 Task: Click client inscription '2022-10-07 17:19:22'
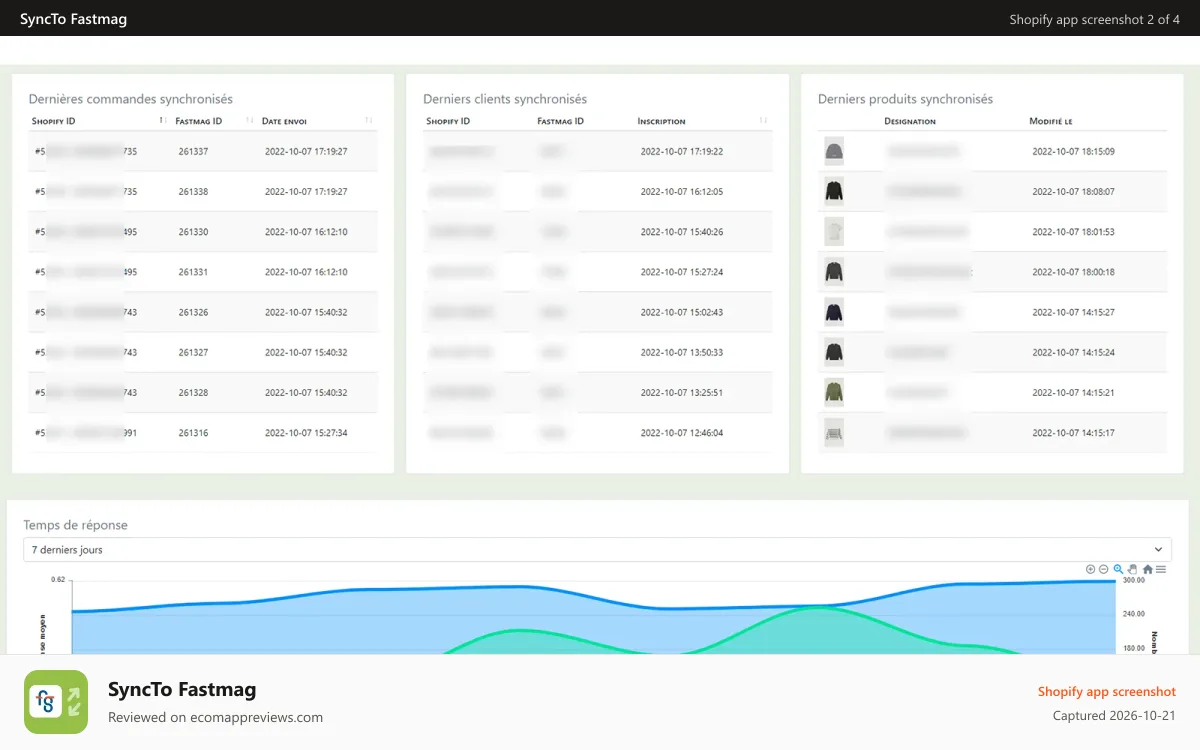tap(682, 152)
